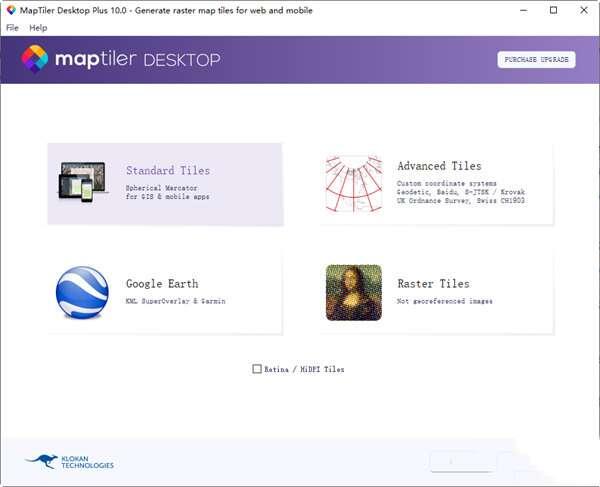
Task: Click the MapTiler Desktop logo in header
Action: (121, 60)
